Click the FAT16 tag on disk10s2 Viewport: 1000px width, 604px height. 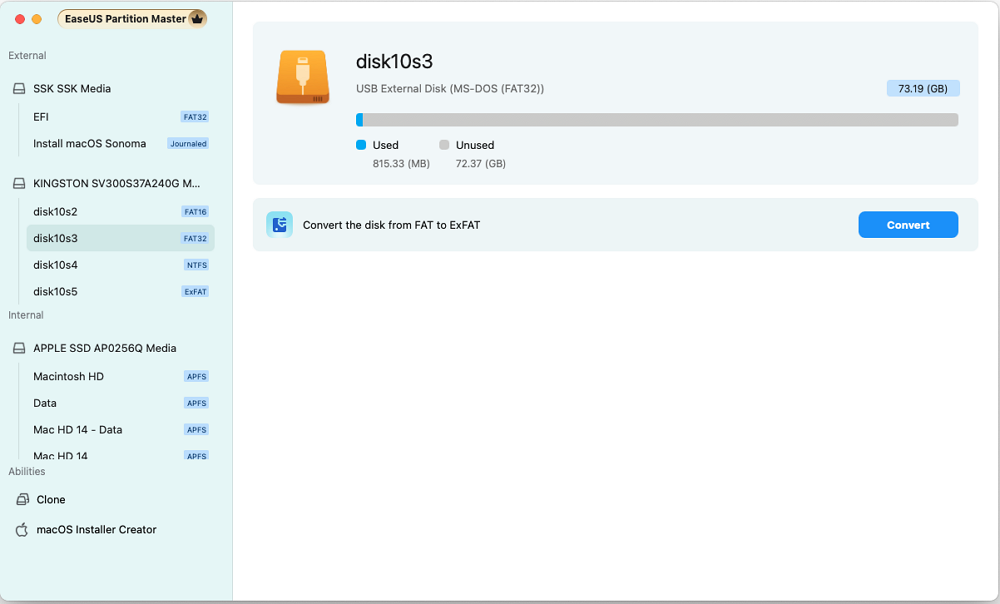(x=195, y=212)
